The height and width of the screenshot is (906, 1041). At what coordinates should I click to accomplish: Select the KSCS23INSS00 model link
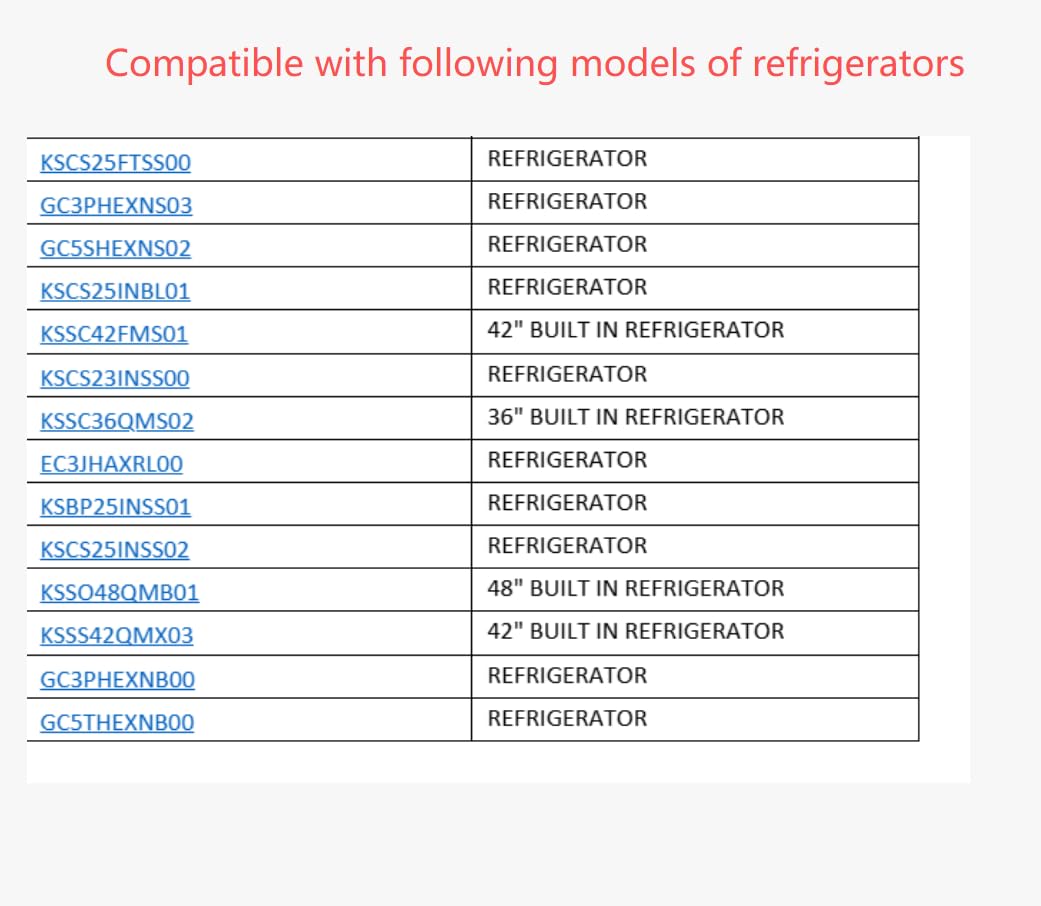click(x=115, y=378)
